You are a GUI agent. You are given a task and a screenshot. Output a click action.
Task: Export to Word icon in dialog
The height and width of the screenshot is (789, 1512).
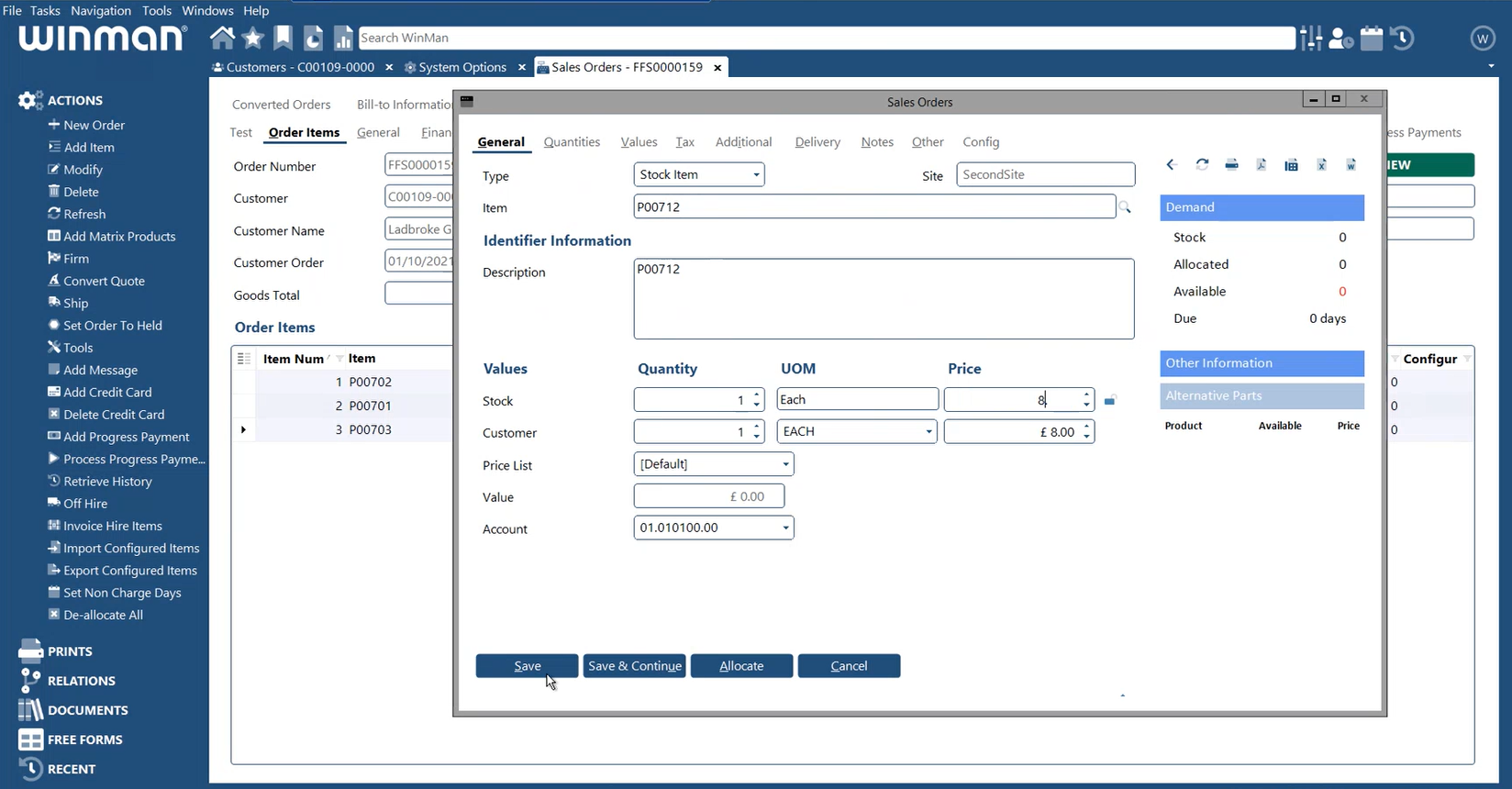click(x=1351, y=165)
